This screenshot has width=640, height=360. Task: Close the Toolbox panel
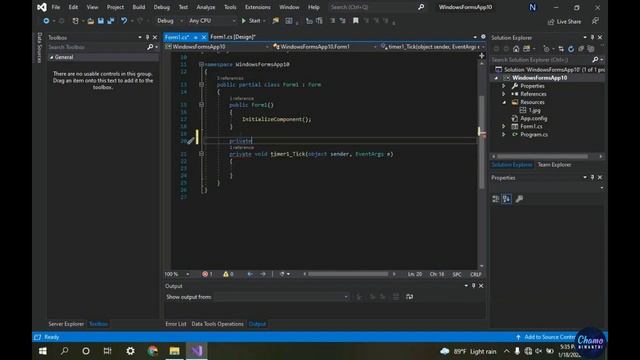click(x=155, y=38)
